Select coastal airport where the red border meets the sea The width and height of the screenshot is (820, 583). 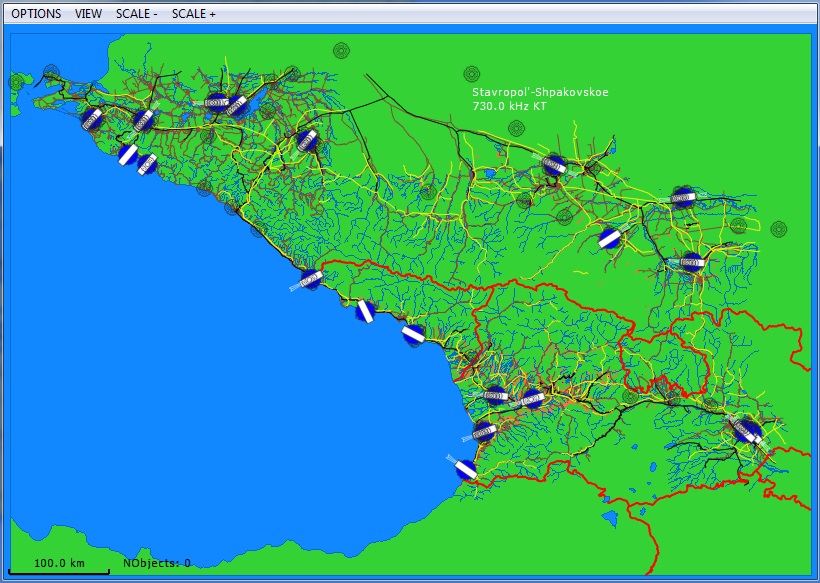[311, 280]
